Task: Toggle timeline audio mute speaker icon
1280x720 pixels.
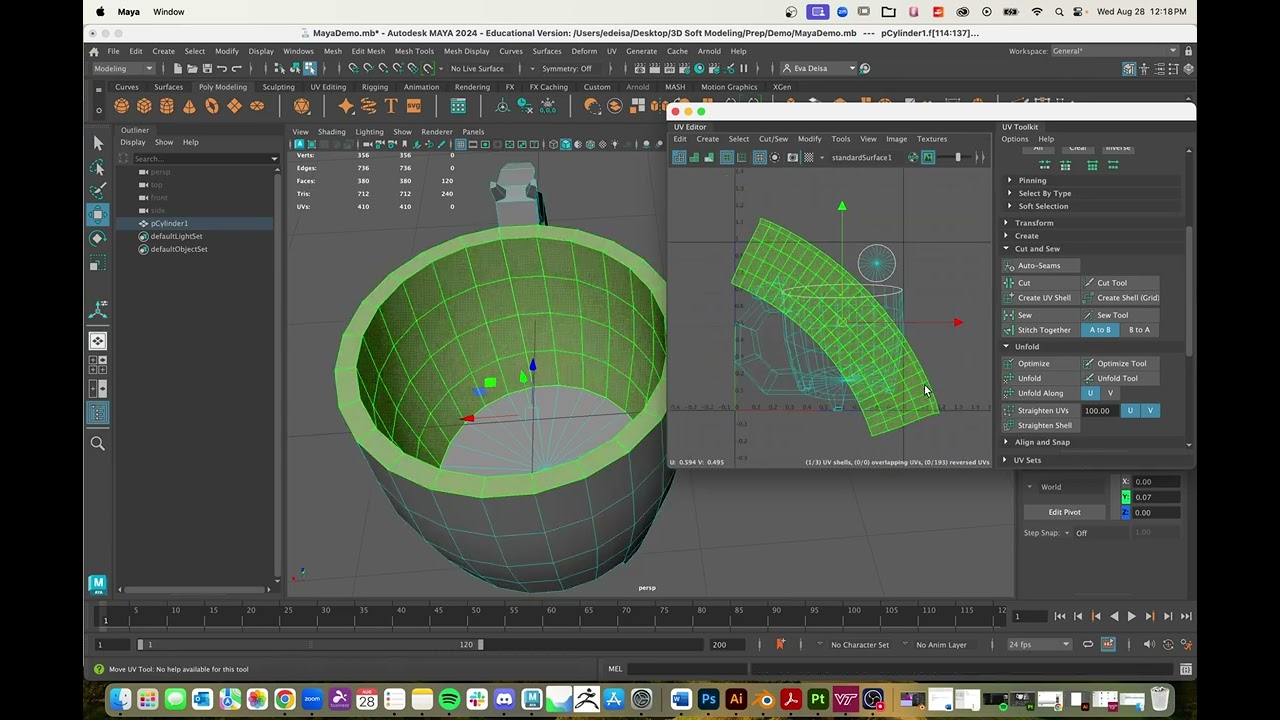Action: pyautogui.click(x=1149, y=644)
